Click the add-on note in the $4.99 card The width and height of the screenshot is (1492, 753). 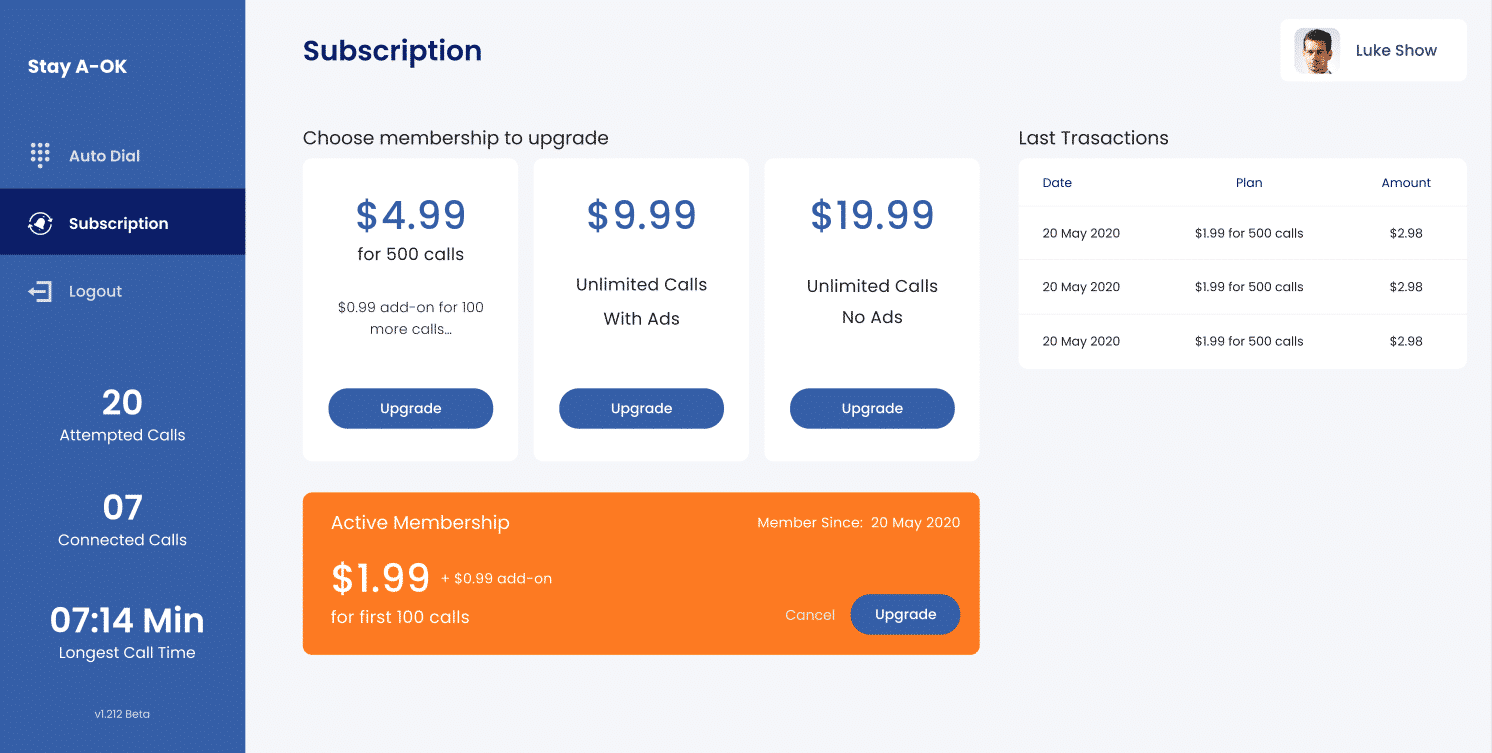pyautogui.click(x=411, y=318)
